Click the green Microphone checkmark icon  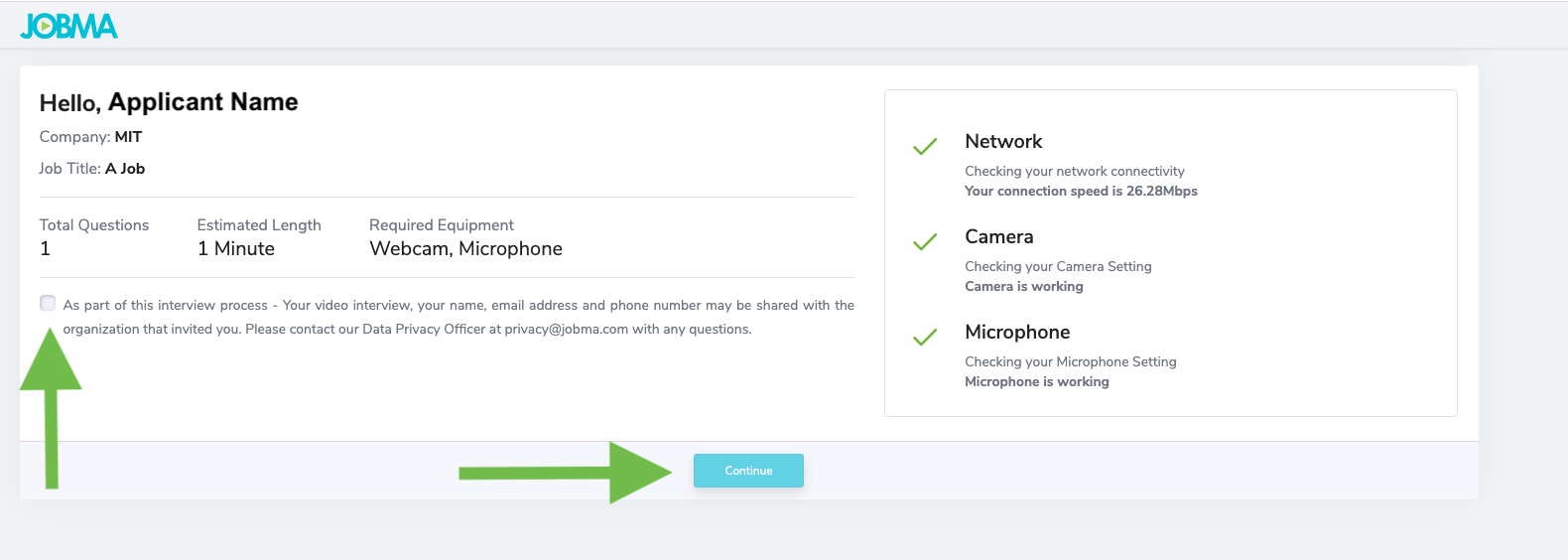[925, 338]
